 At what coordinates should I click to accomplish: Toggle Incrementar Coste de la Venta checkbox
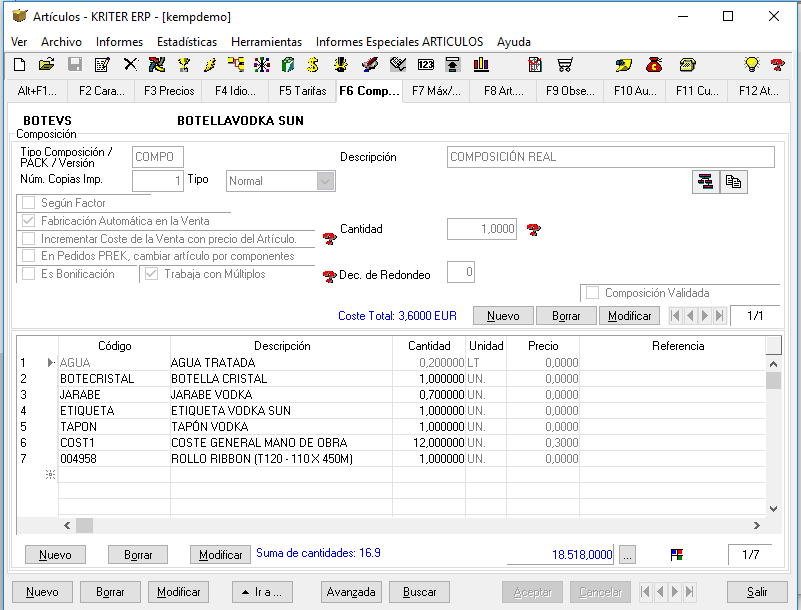[x=29, y=239]
